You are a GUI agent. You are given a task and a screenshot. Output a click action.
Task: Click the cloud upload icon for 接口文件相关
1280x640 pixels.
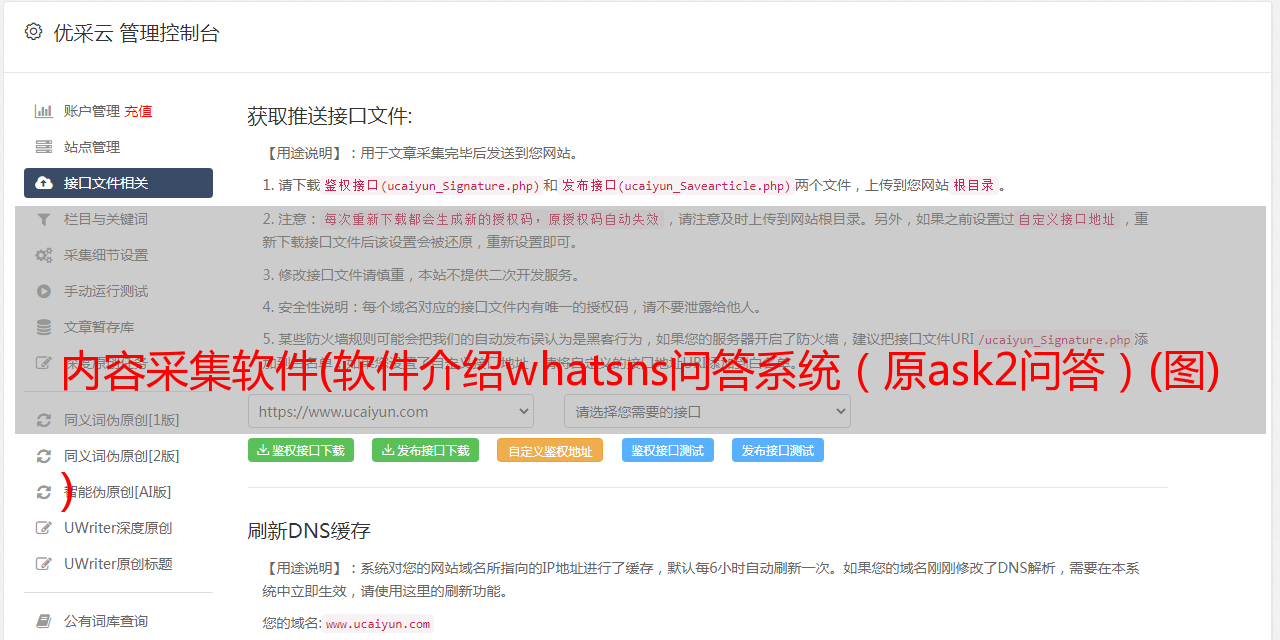pyautogui.click(x=44, y=183)
